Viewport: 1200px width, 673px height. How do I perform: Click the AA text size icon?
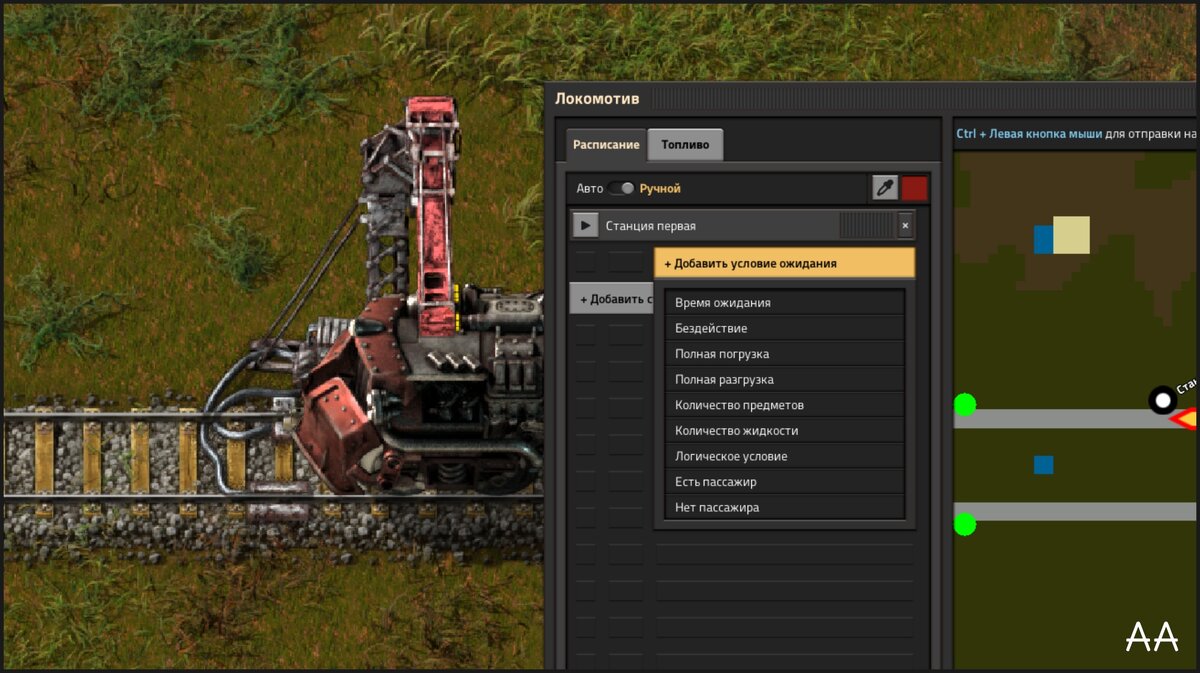tap(1152, 636)
